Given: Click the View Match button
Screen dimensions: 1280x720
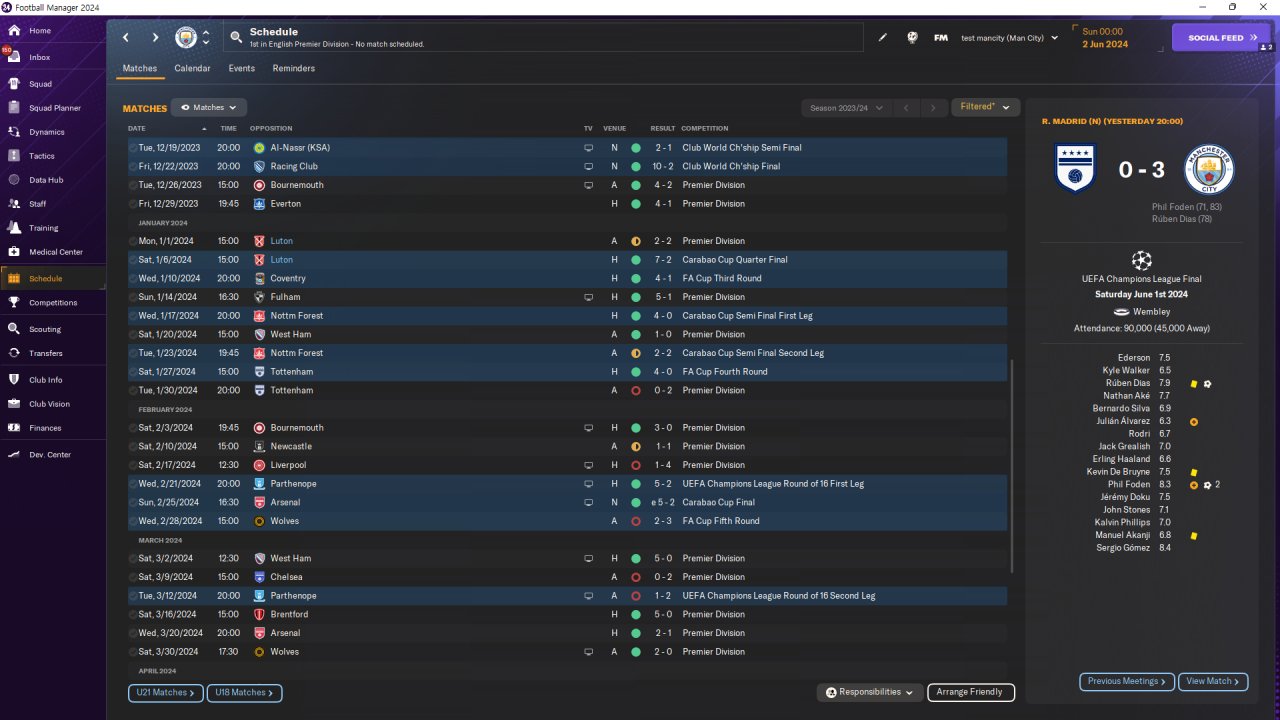Looking at the screenshot, I should pos(1213,681).
